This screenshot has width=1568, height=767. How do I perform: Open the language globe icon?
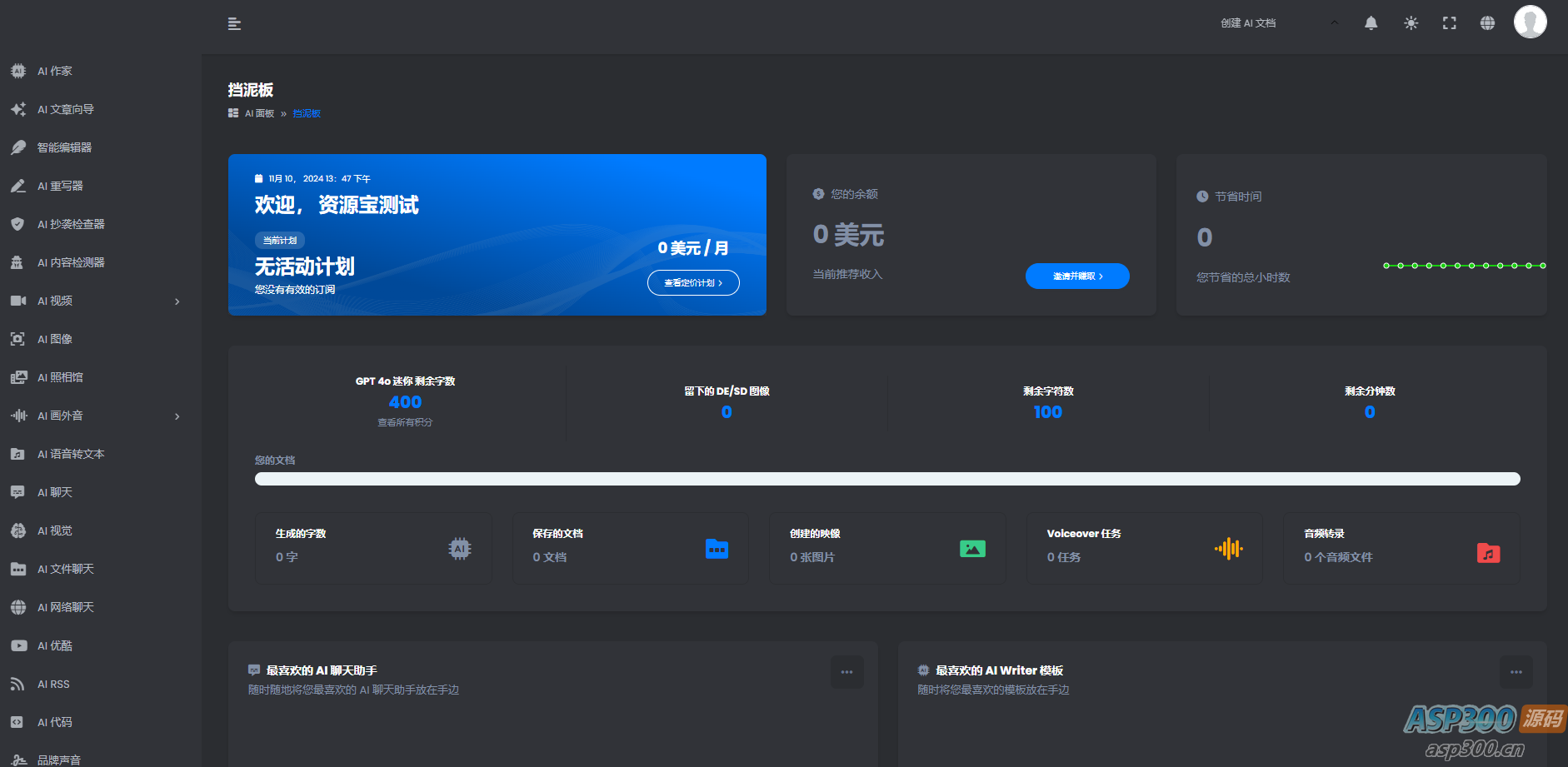coord(1487,23)
